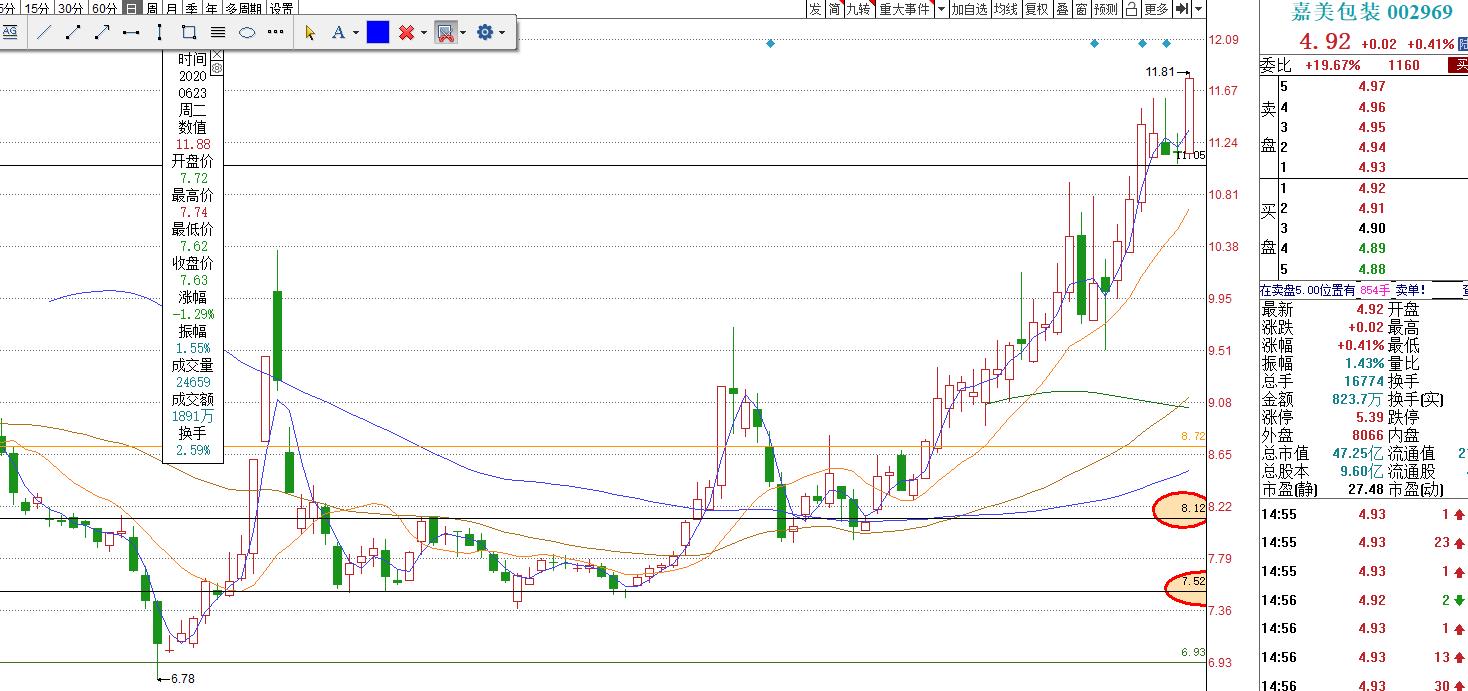Switch to the 60分 period tab

pos(104,8)
